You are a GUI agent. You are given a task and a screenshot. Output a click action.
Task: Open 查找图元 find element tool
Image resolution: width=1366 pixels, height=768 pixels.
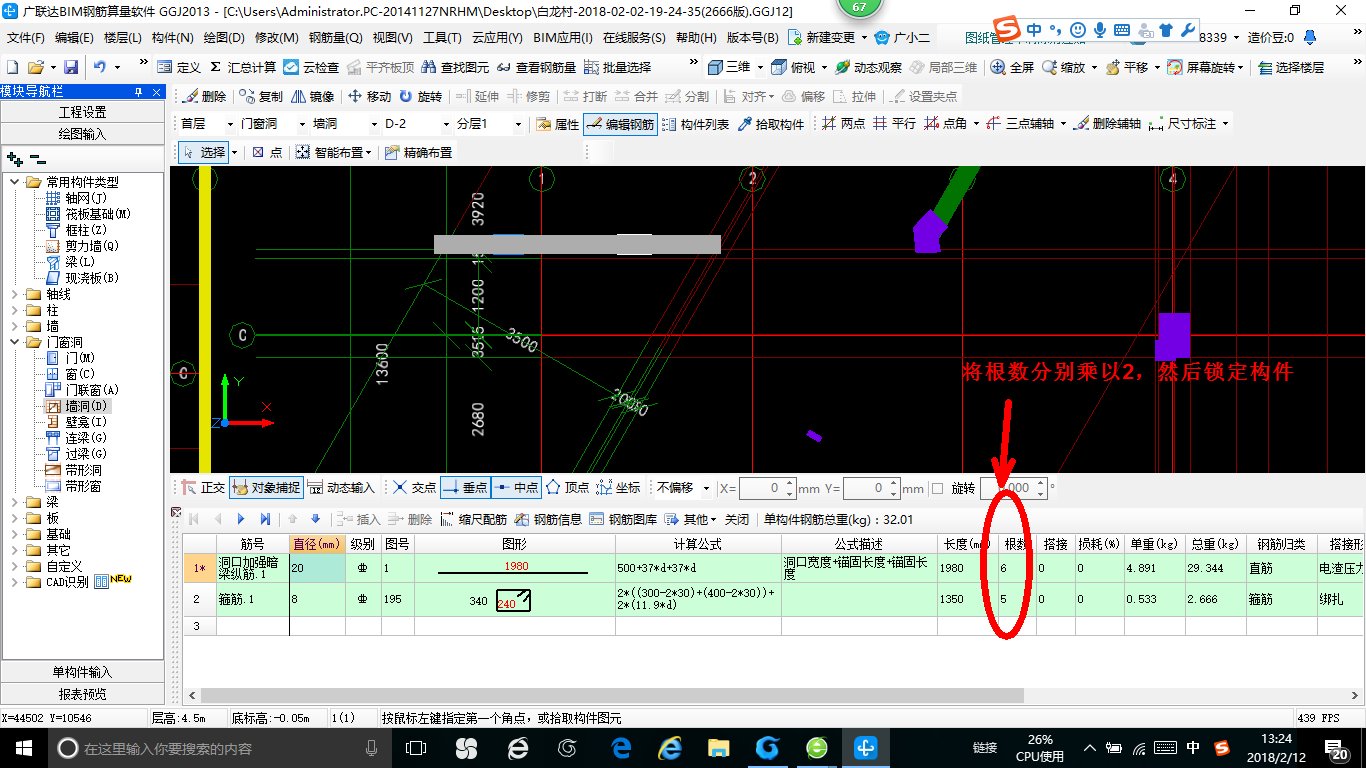[x=456, y=67]
